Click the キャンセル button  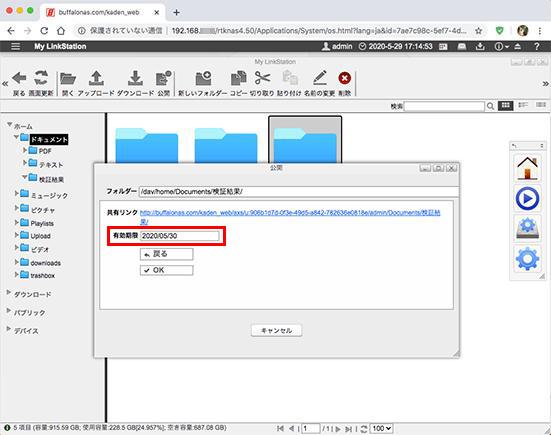pyautogui.click(x=276, y=330)
